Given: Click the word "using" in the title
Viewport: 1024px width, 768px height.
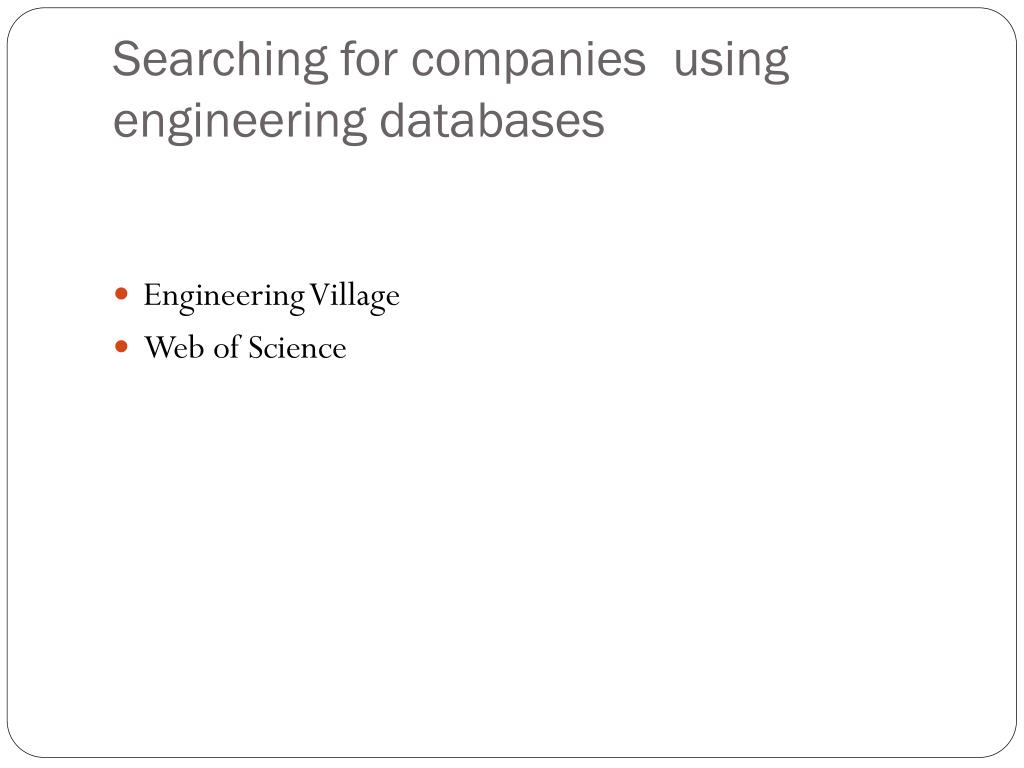Looking at the screenshot, I should pyautogui.click(x=731, y=60).
